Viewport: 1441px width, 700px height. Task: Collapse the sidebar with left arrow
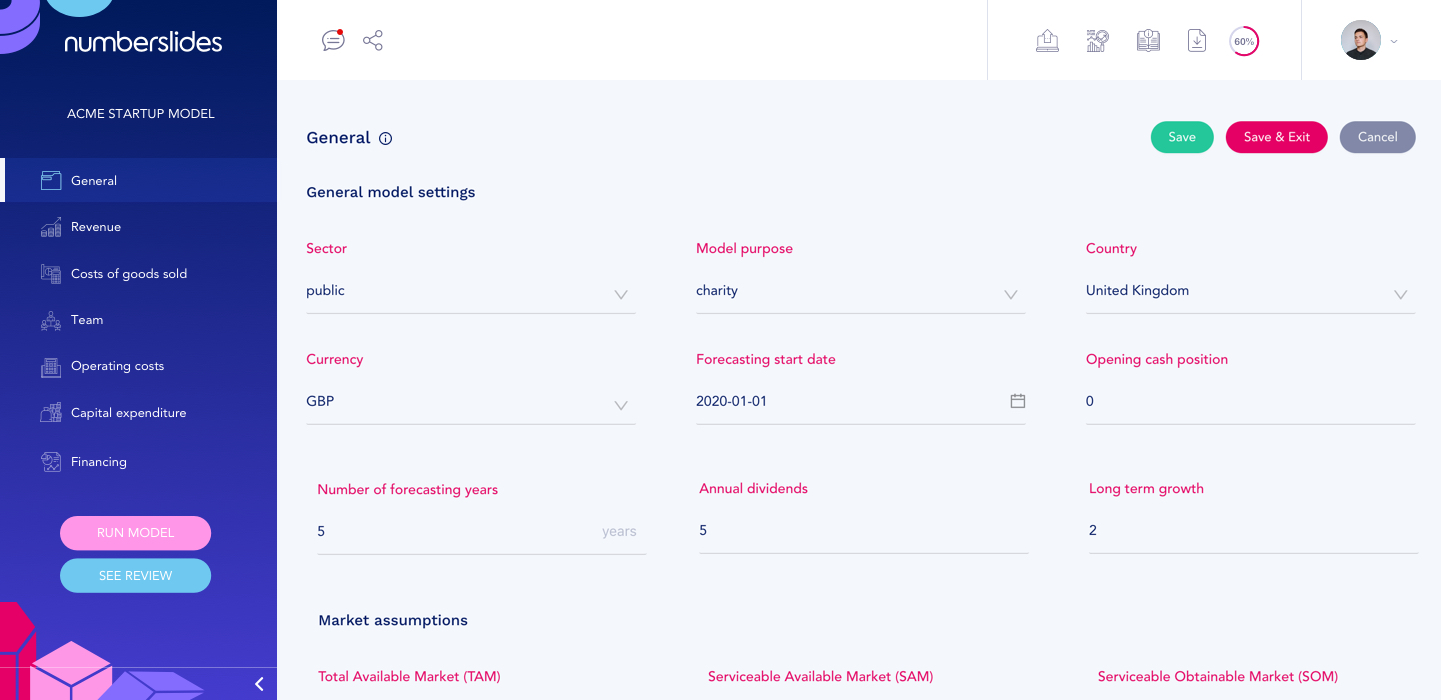pyautogui.click(x=259, y=684)
